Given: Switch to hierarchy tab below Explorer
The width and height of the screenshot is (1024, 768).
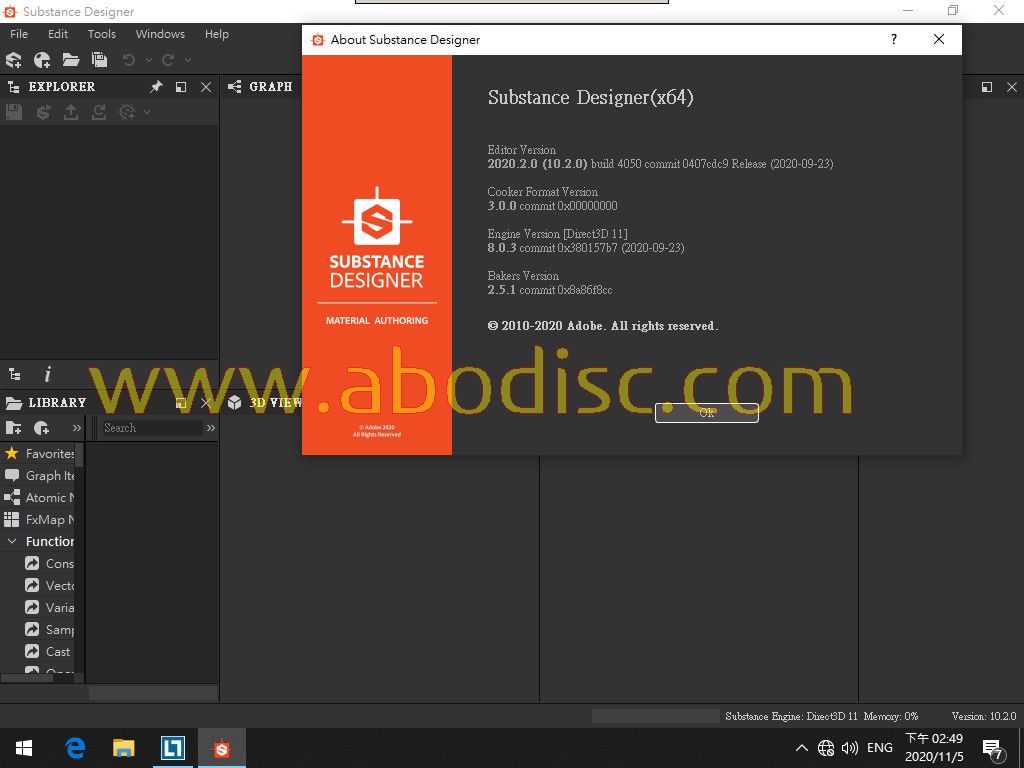Looking at the screenshot, I should click(14, 375).
